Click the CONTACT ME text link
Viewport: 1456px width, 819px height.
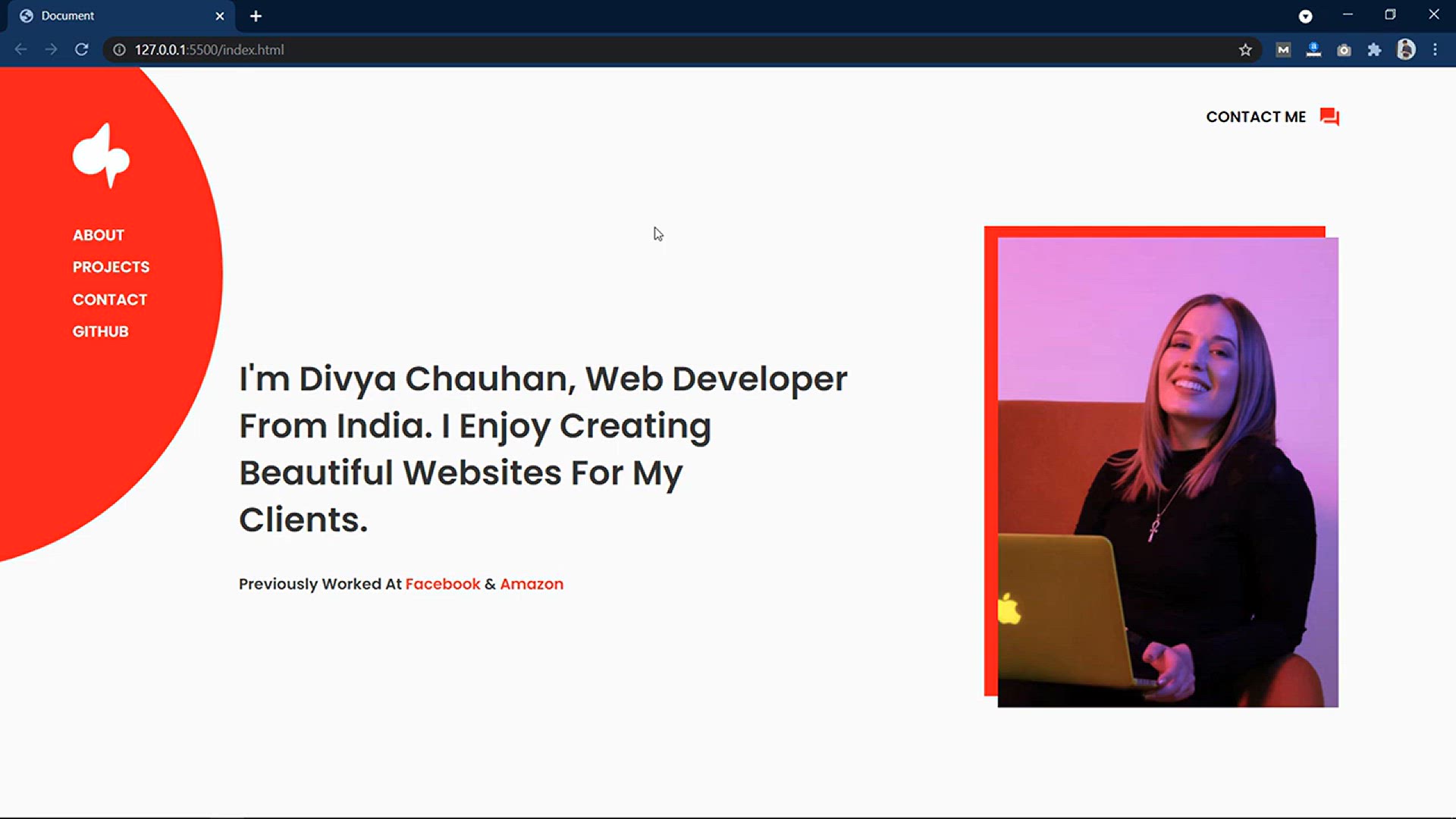pyautogui.click(x=1256, y=117)
